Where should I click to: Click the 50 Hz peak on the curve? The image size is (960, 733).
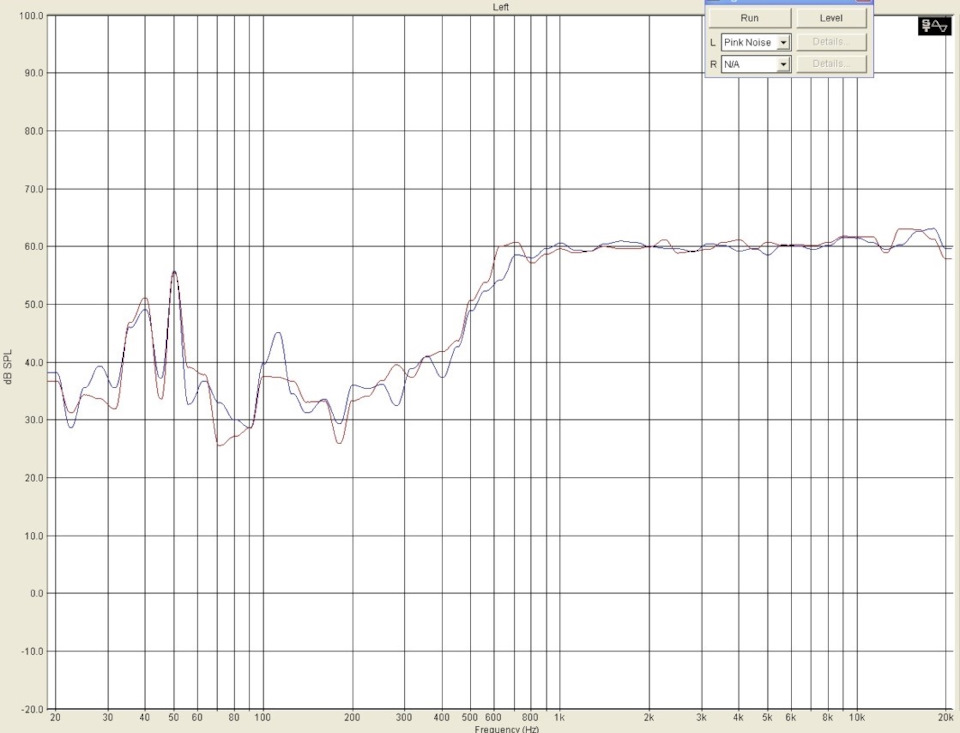click(x=174, y=272)
